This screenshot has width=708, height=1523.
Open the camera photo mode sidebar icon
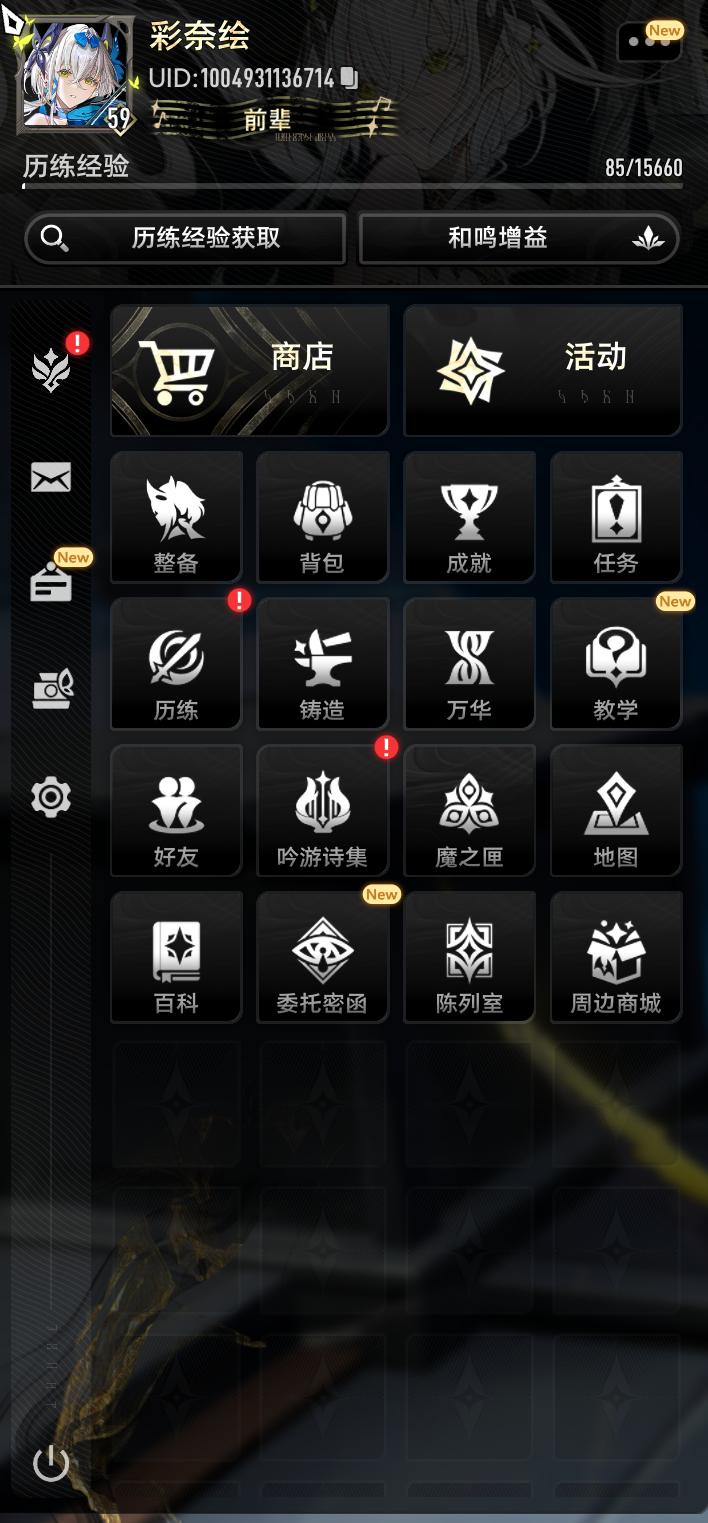pyautogui.click(x=51, y=689)
